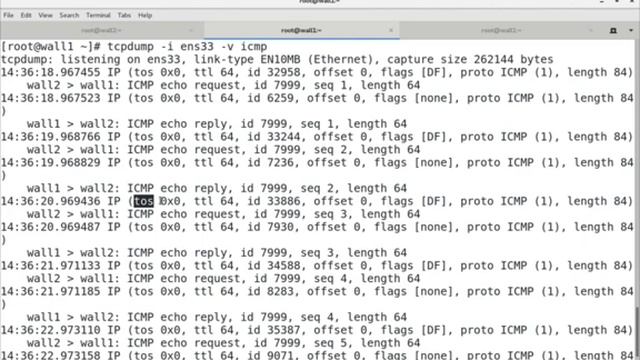640x360 pixels.
Task: Click the 'echo reply ... seq 1' line
Action: tap(217, 124)
